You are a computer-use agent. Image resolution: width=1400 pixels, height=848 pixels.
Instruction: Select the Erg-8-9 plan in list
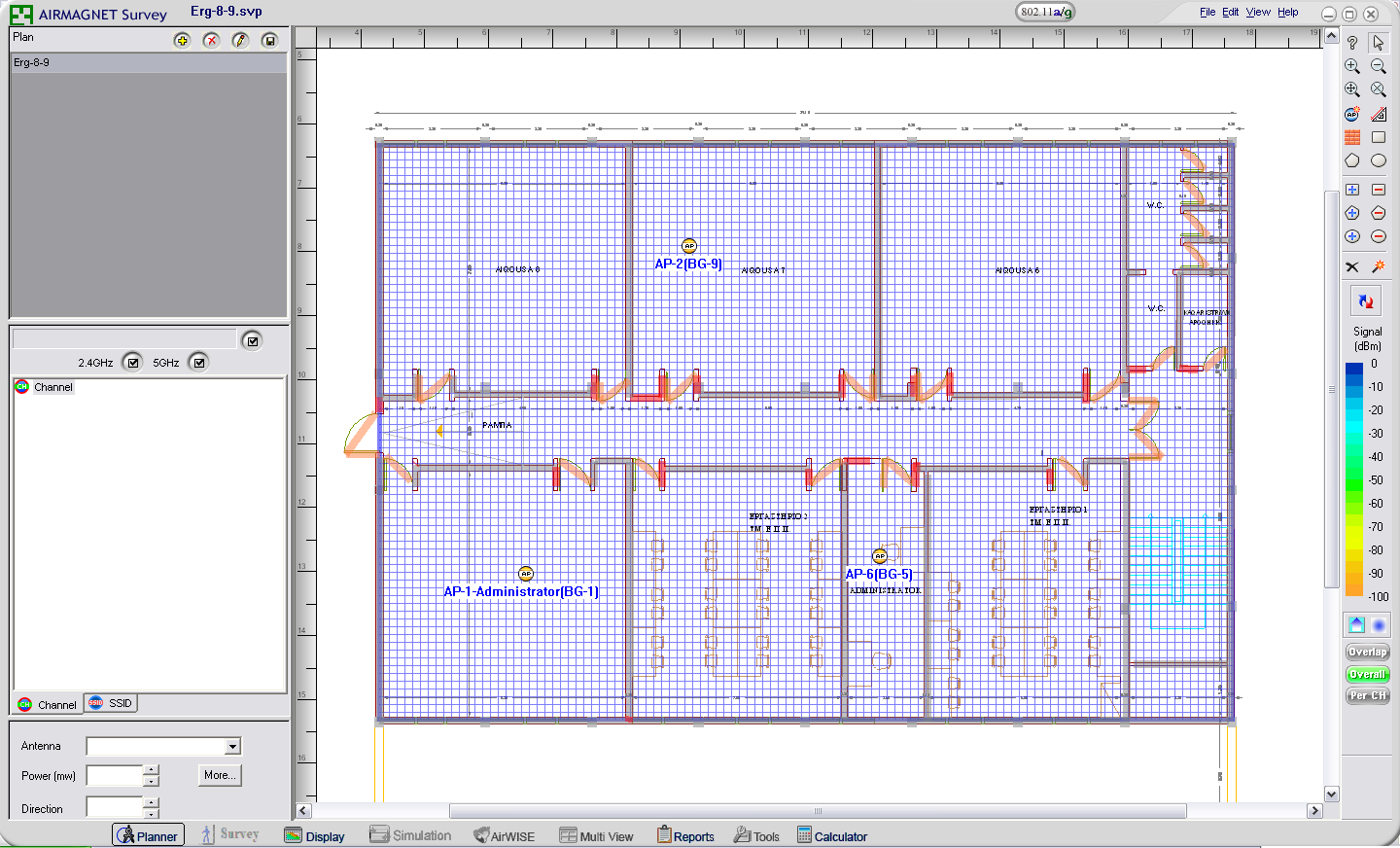[x=149, y=62]
